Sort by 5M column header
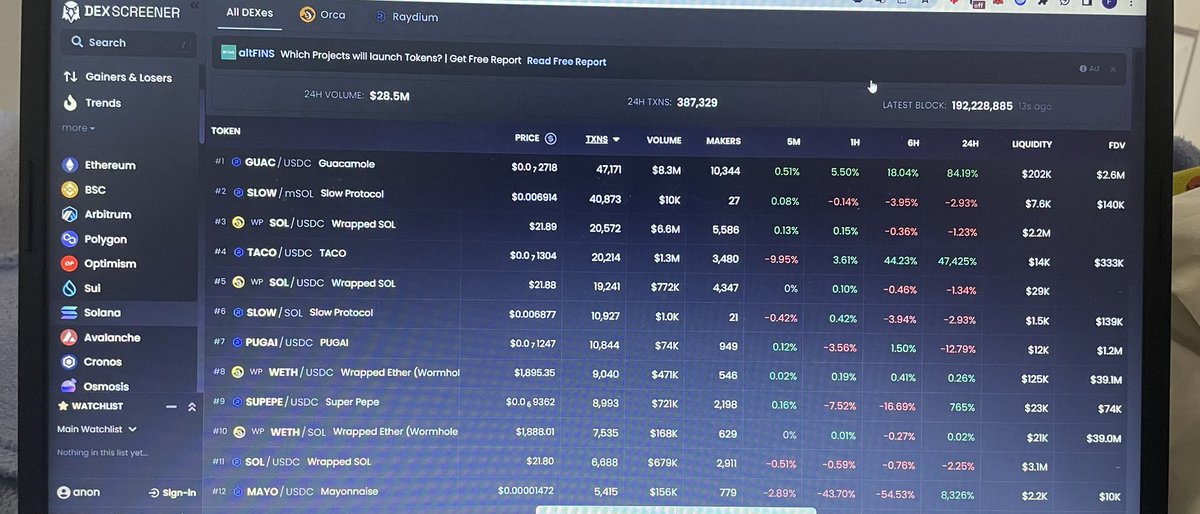The image size is (1200, 514). coord(793,142)
